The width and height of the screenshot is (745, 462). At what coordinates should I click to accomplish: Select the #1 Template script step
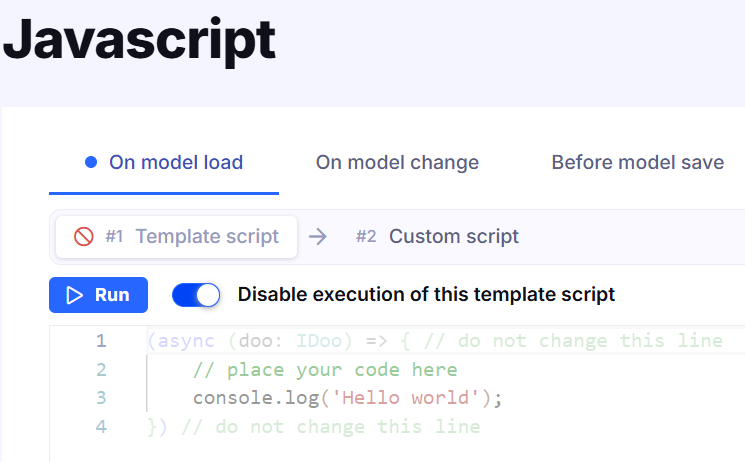(176, 237)
